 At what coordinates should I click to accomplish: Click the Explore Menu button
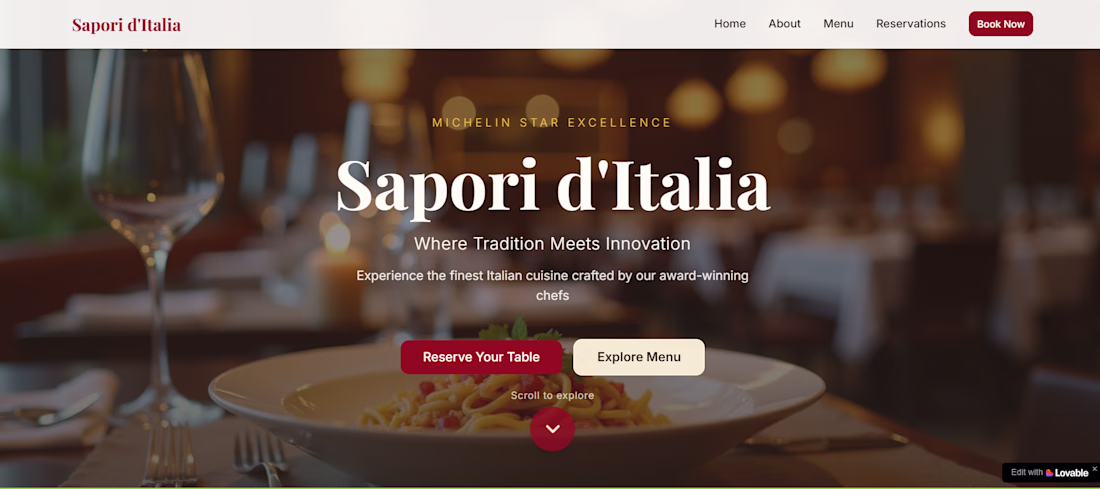coord(639,357)
